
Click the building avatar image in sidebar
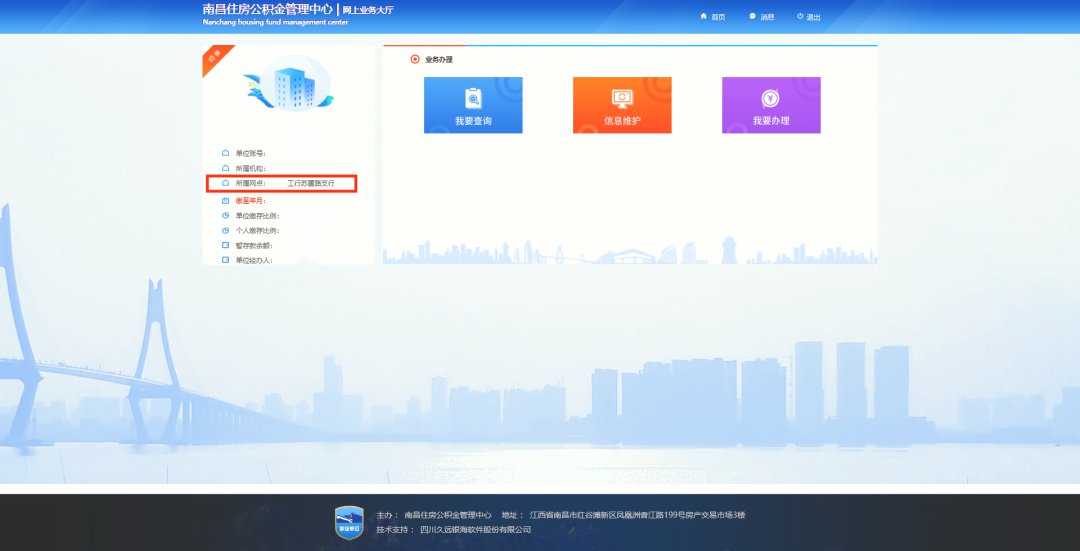tap(289, 85)
